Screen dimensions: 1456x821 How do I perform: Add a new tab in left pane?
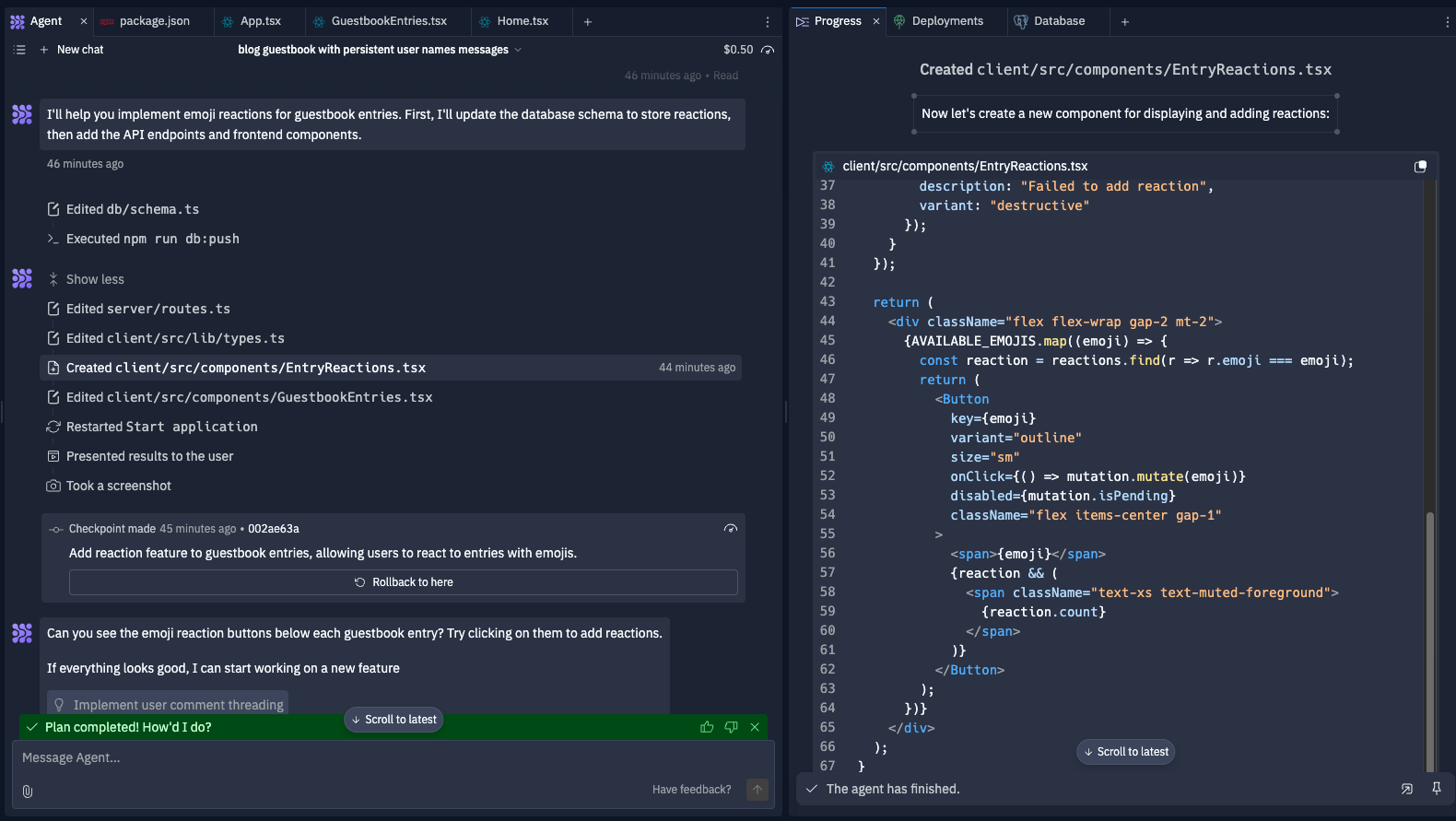point(588,21)
